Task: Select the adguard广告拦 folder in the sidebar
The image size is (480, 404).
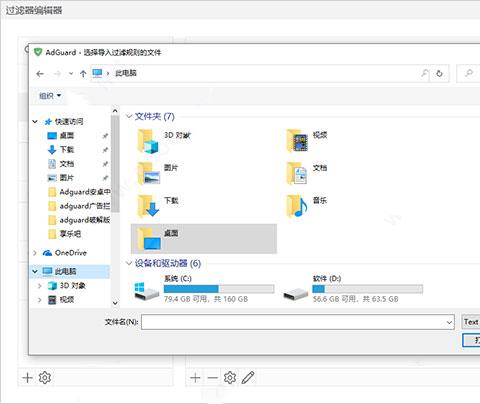Action: coord(79,206)
